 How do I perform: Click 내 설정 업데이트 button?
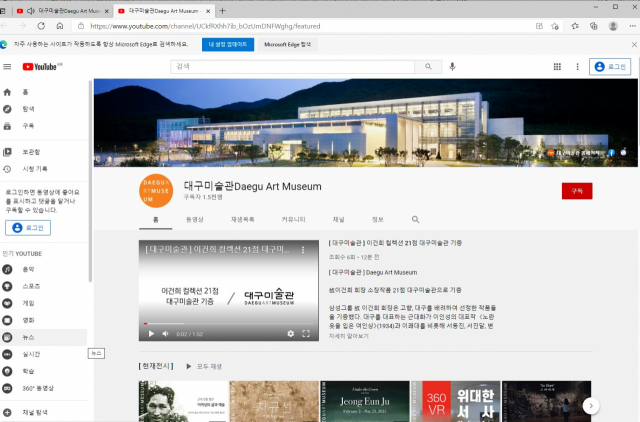(228, 44)
